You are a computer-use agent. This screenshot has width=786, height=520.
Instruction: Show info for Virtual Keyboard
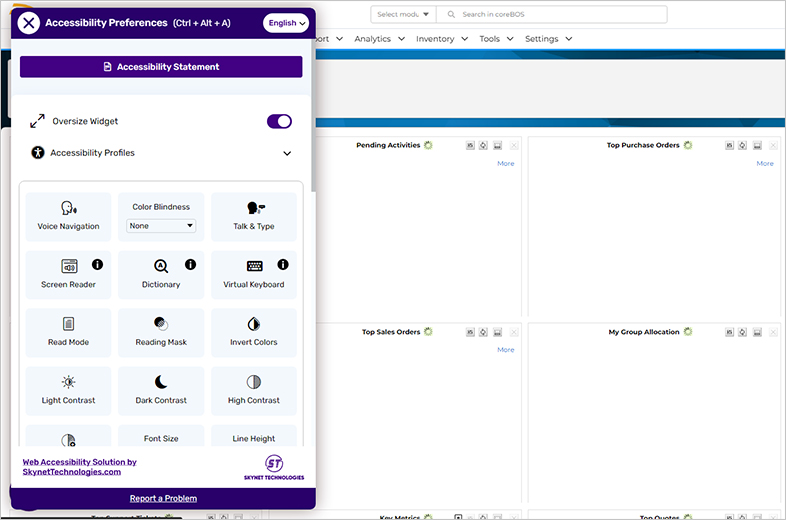coord(283,264)
